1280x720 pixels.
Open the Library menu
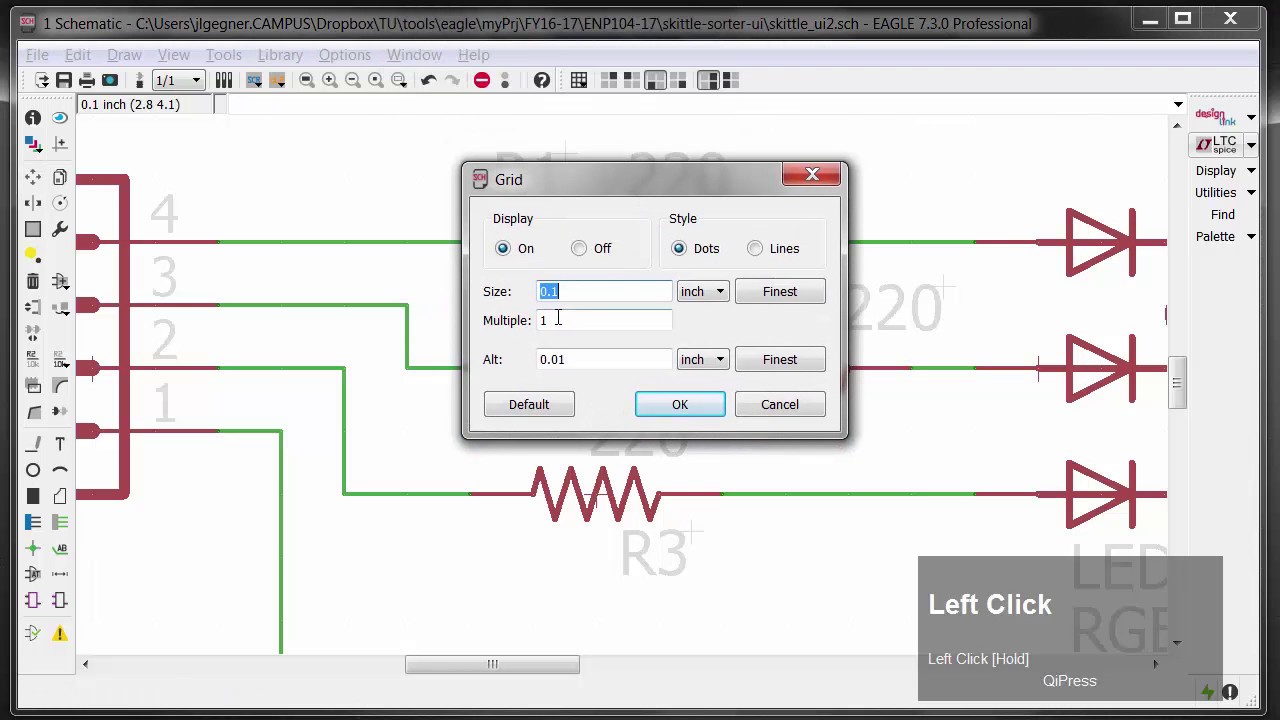[x=280, y=55]
